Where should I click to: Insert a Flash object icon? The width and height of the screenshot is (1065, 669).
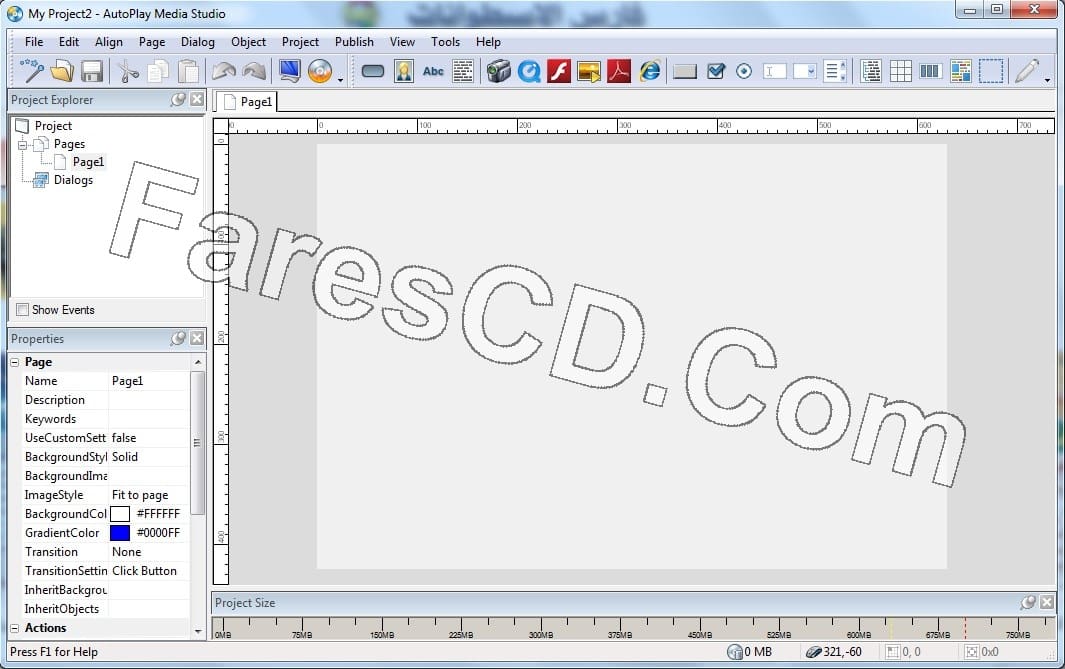[x=558, y=71]
